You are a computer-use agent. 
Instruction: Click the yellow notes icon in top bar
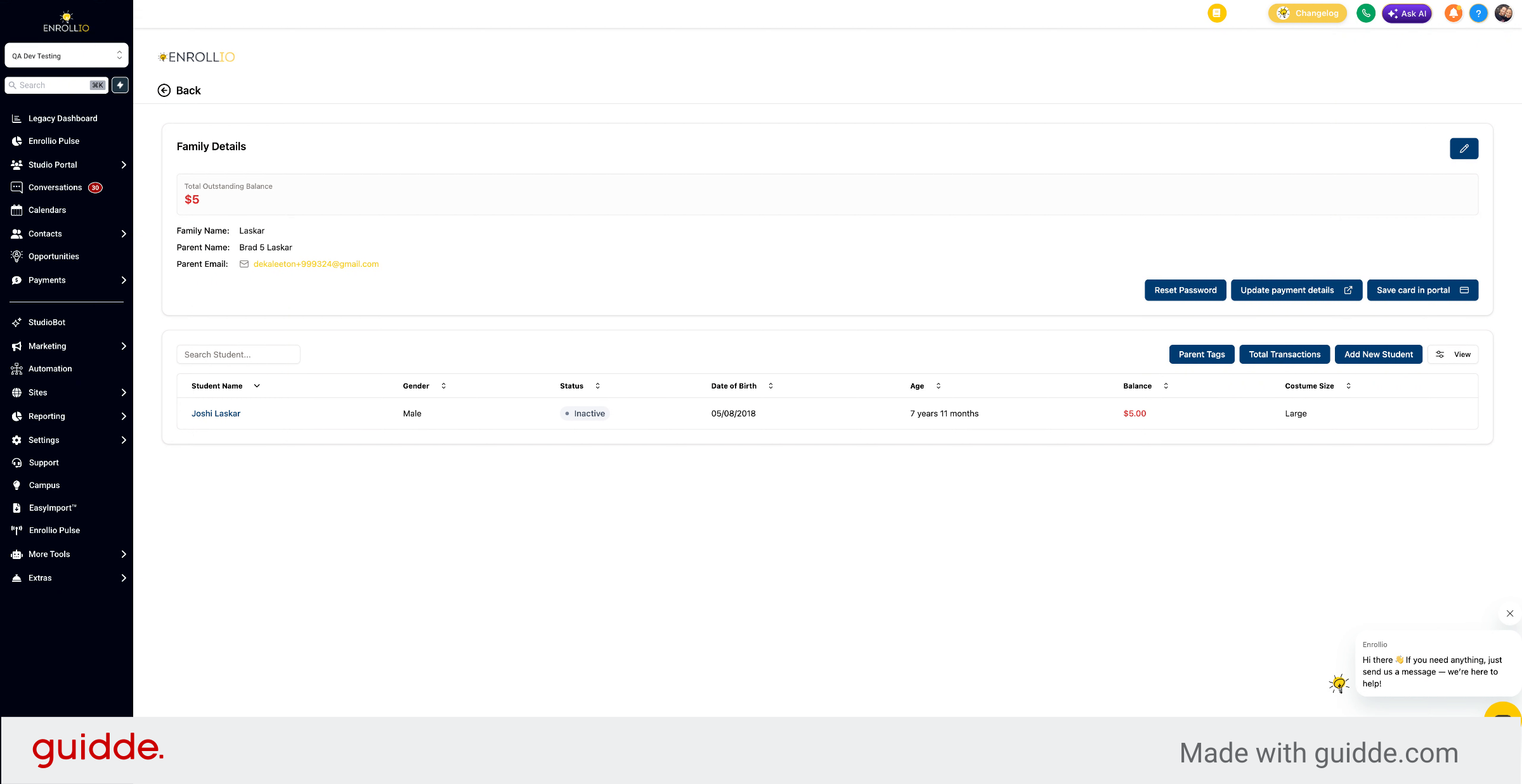pyautogui.click(x=1216, y=13)
